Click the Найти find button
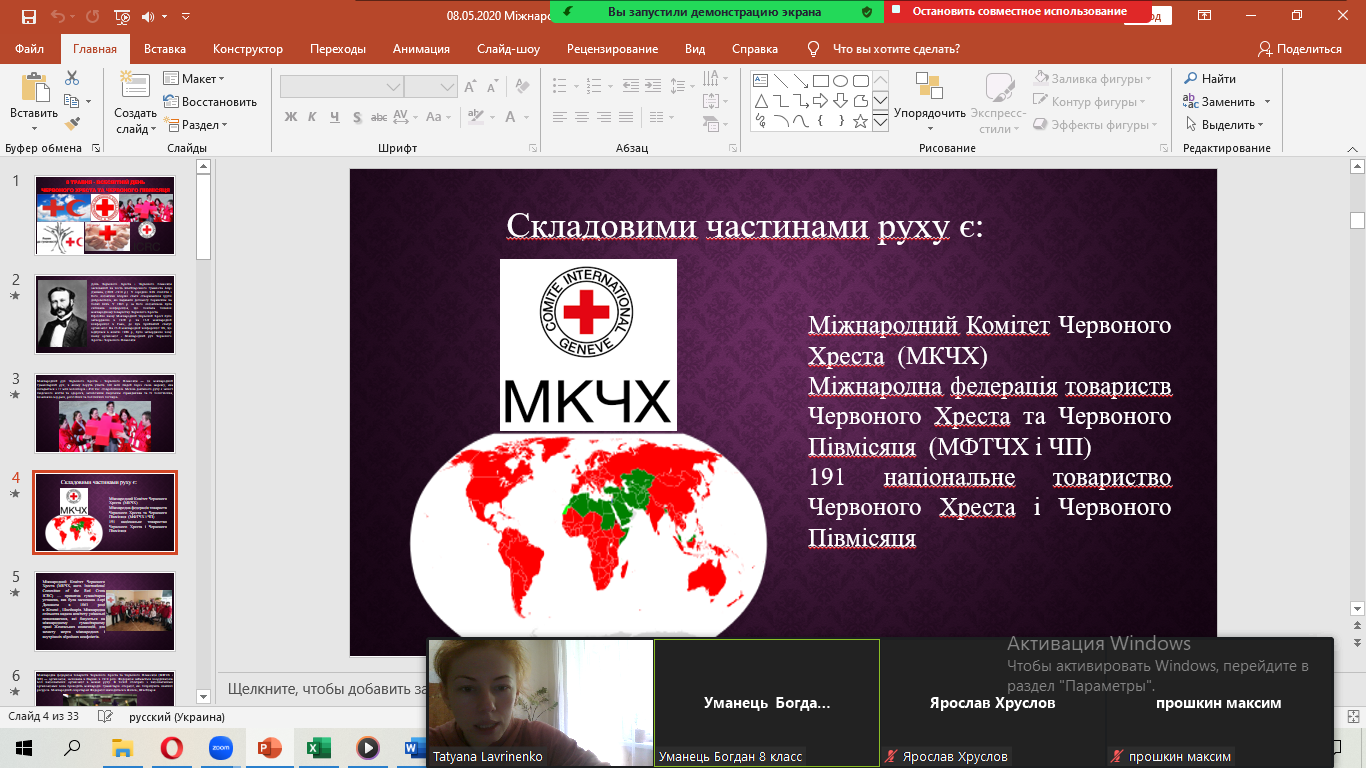1366x768 pixels. click(x=1210, y=78)
